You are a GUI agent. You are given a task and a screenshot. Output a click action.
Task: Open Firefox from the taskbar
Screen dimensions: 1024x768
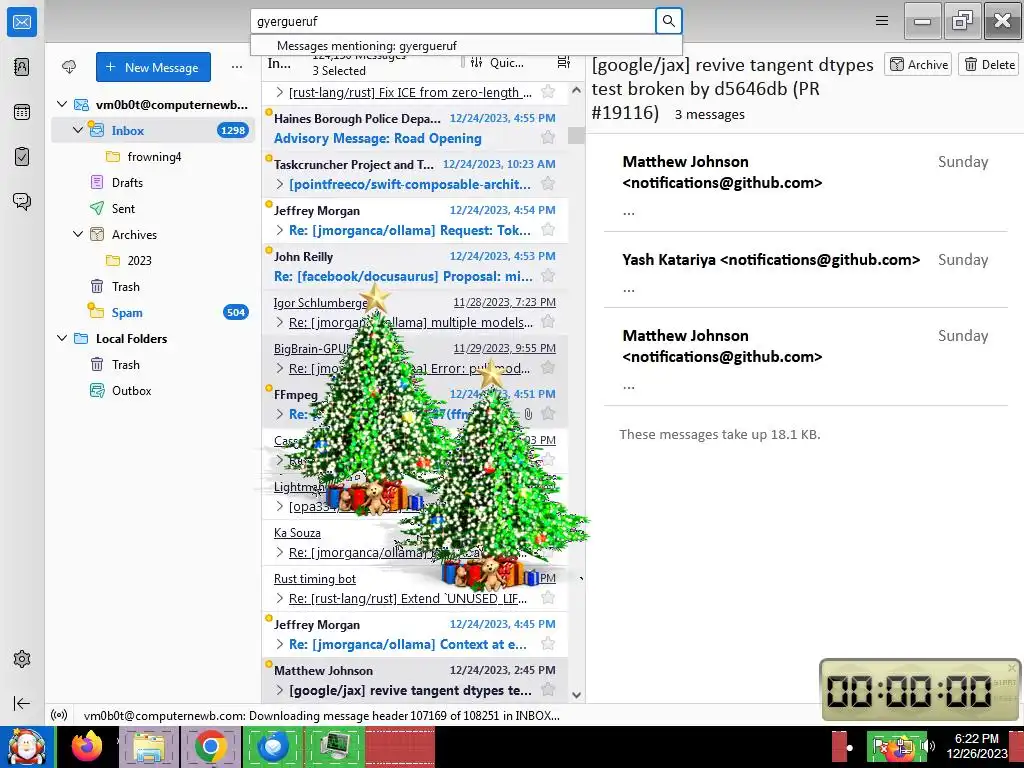coord(87,746)
